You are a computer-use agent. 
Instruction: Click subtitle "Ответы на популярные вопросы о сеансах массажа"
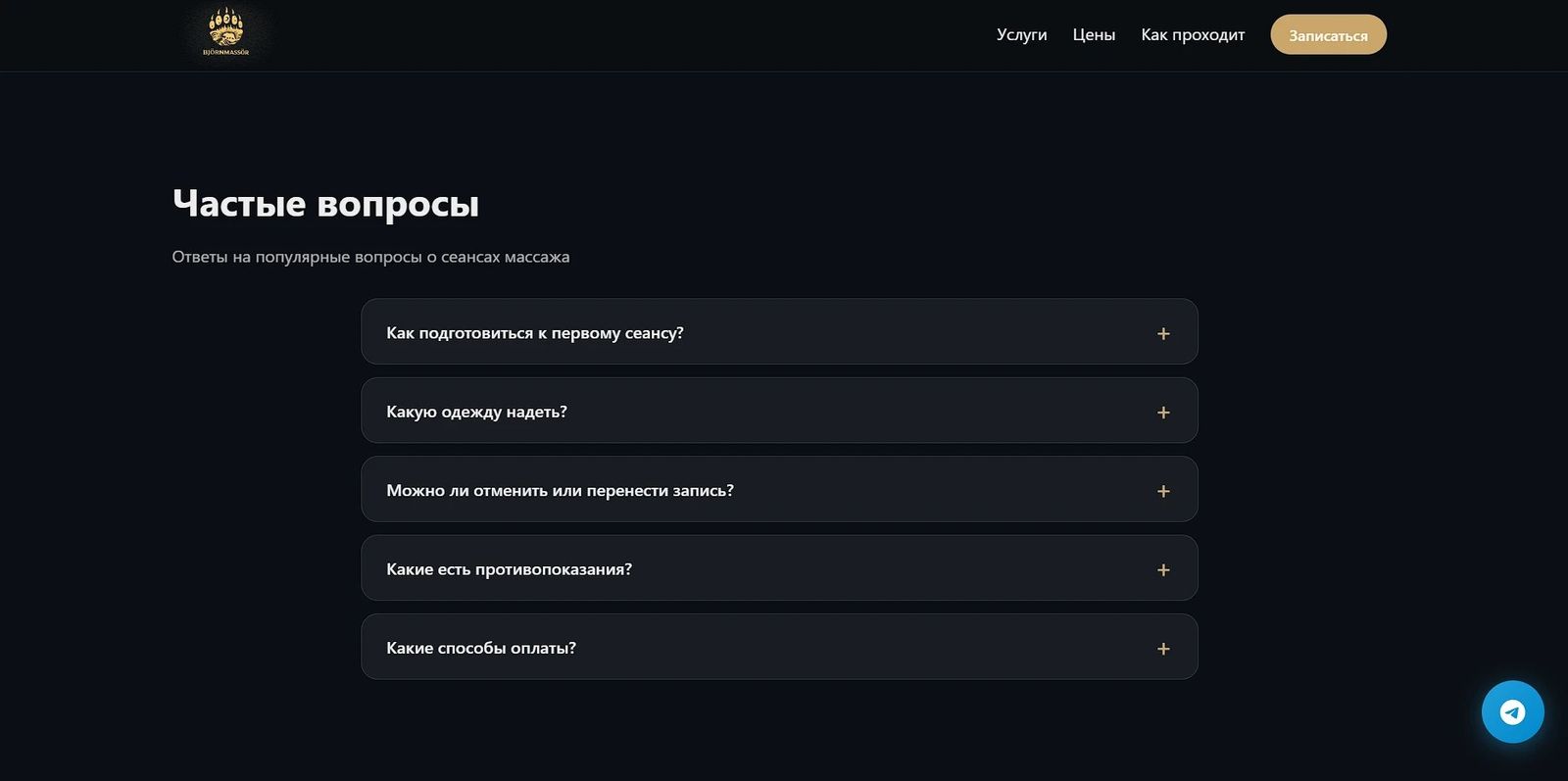(370, 257)
